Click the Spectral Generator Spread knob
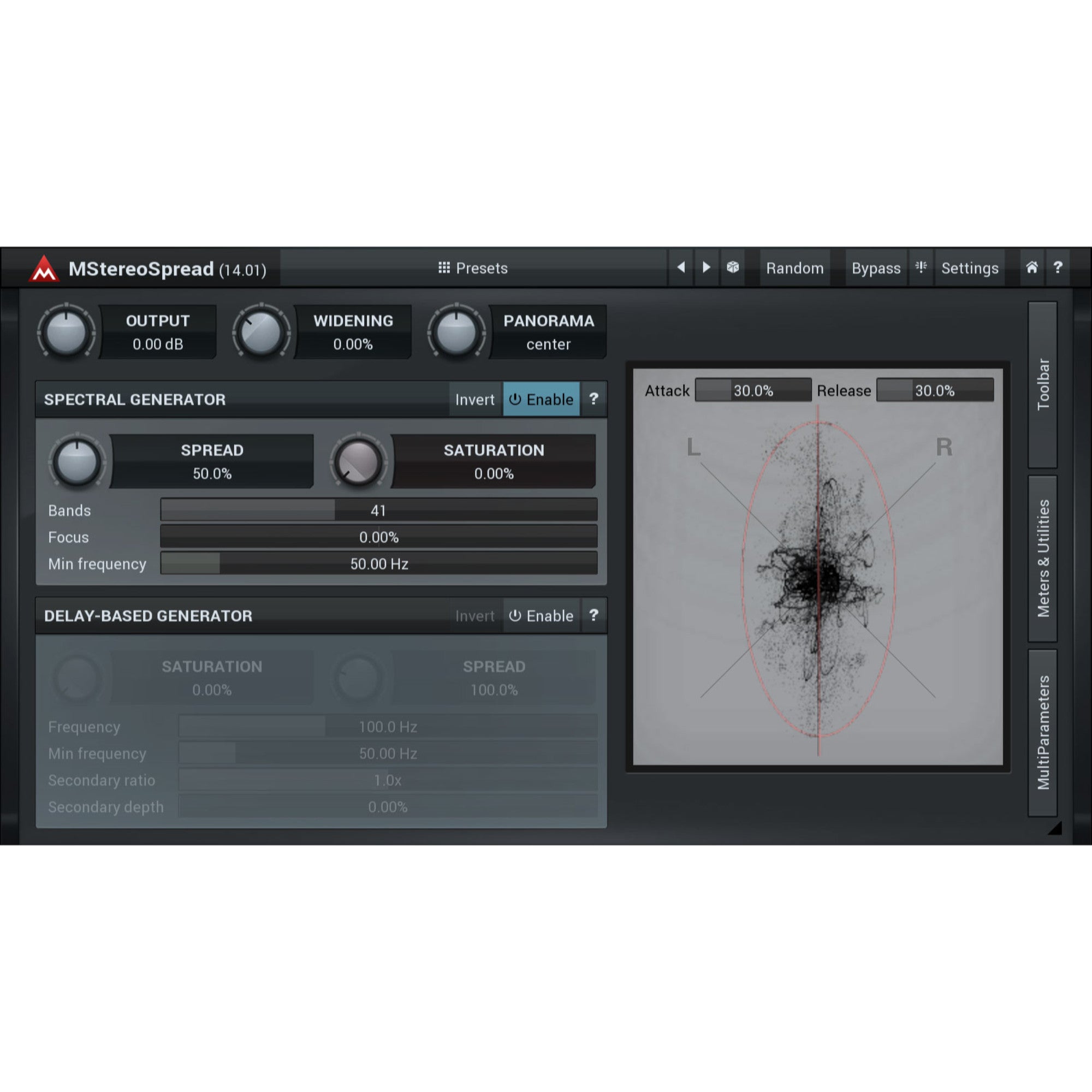The width and height of the screenshot is (1092, 1092). 78,462
